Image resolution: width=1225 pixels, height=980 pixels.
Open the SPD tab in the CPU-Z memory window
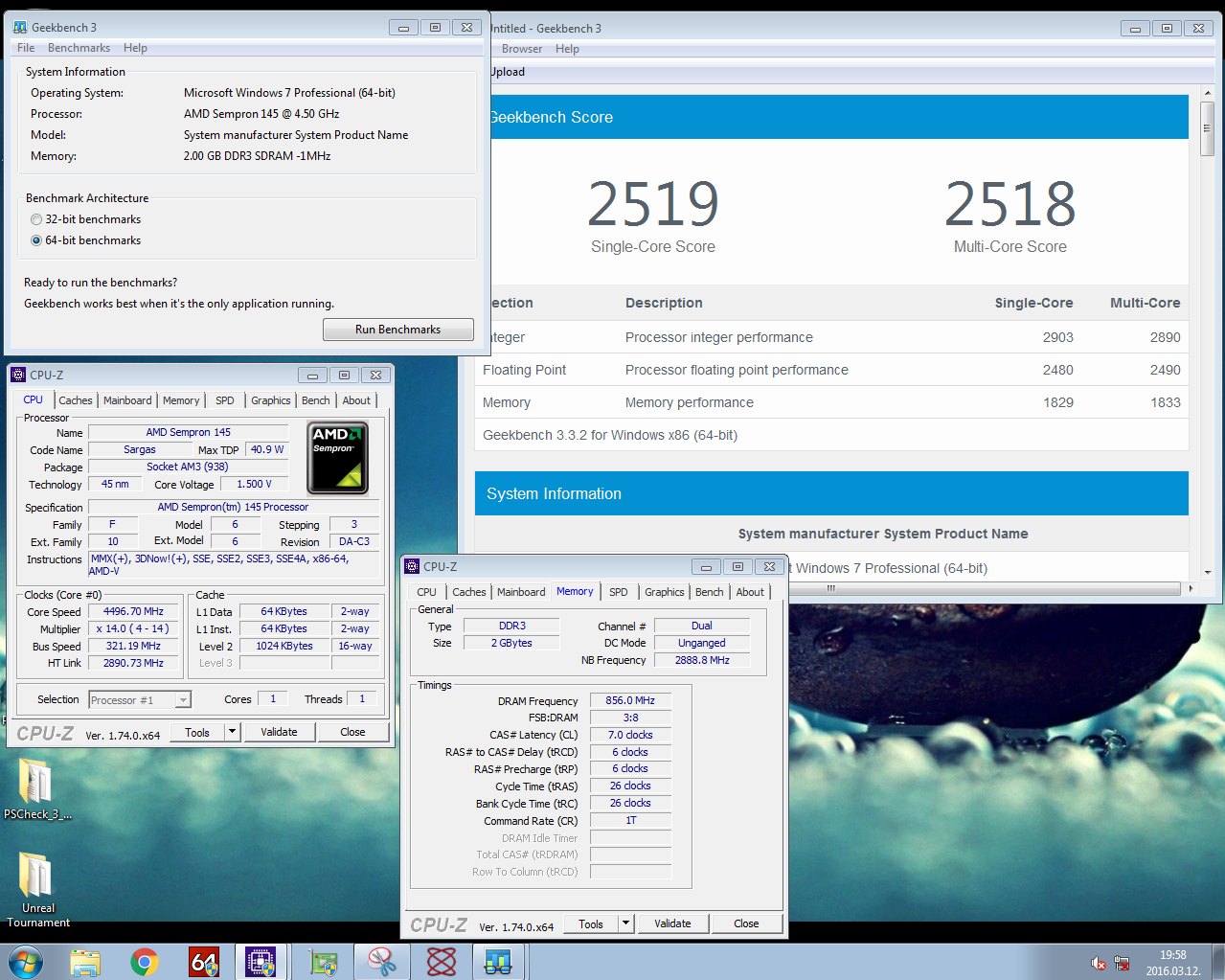pyautogui.click(x=619, y=592)
